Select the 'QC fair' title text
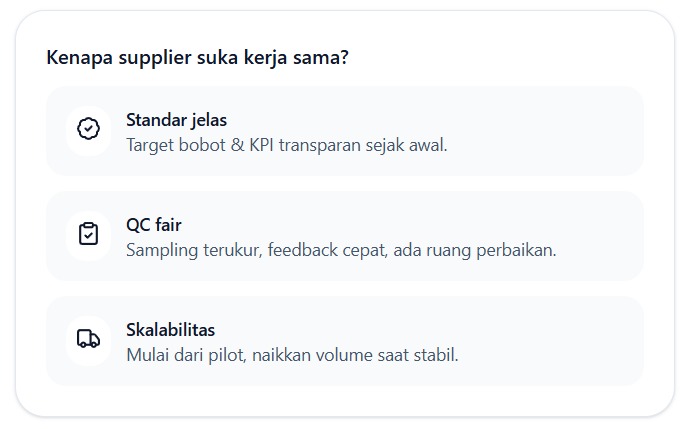 [153, 225]
